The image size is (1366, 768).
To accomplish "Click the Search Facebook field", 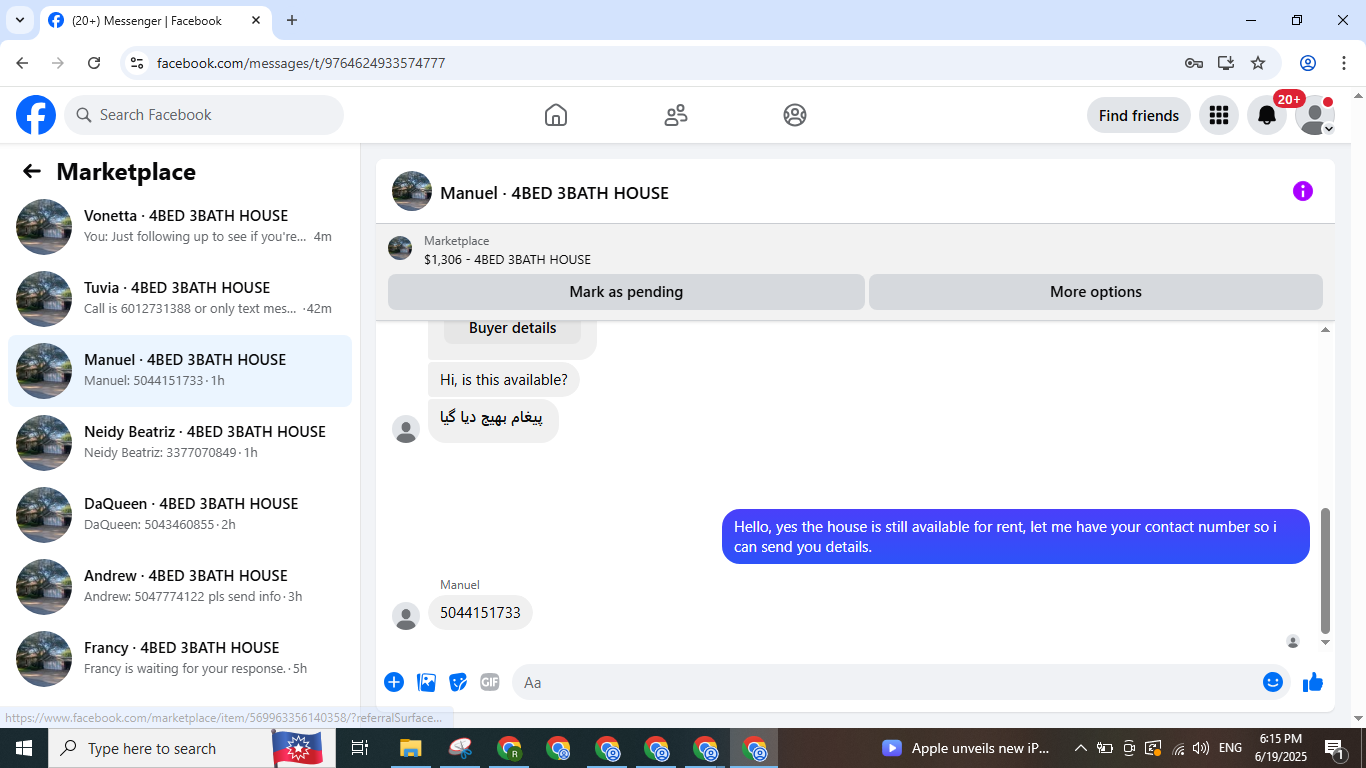I will pos(204,115).
